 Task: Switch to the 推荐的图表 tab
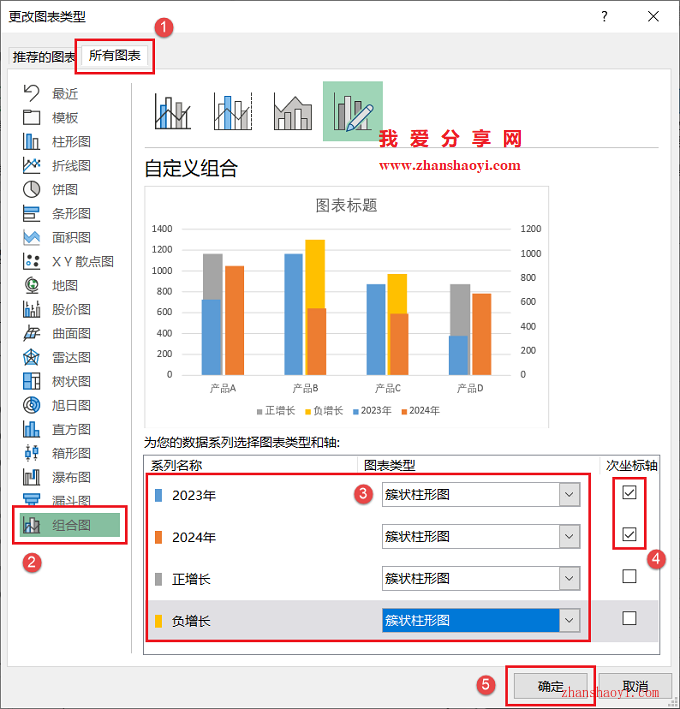[x=43, y=57]
